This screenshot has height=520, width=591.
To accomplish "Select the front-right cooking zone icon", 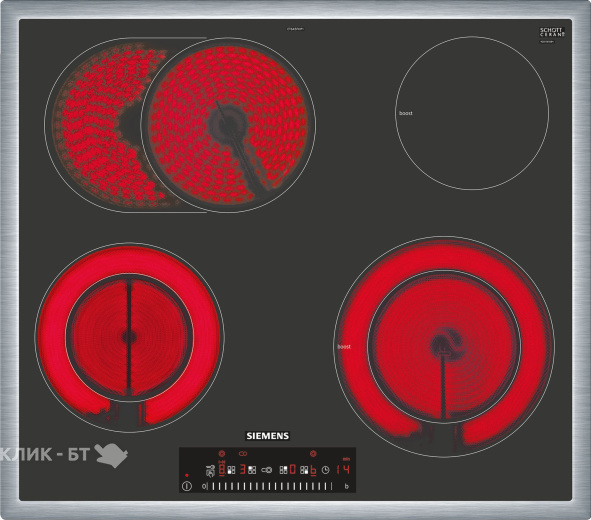I will coord(304,470).
